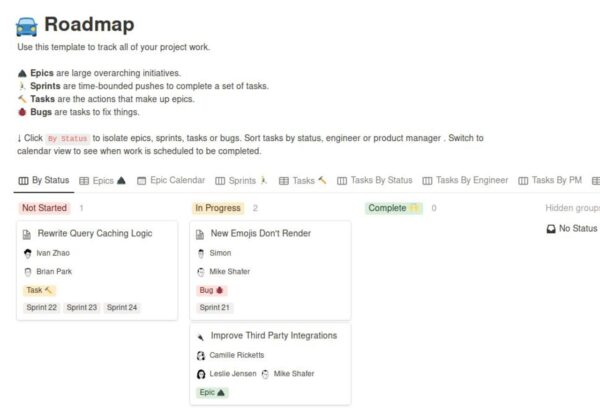This screenshot has width=600, height=419.
Task: Click the car emoji page icon
Action: (28, 26)
